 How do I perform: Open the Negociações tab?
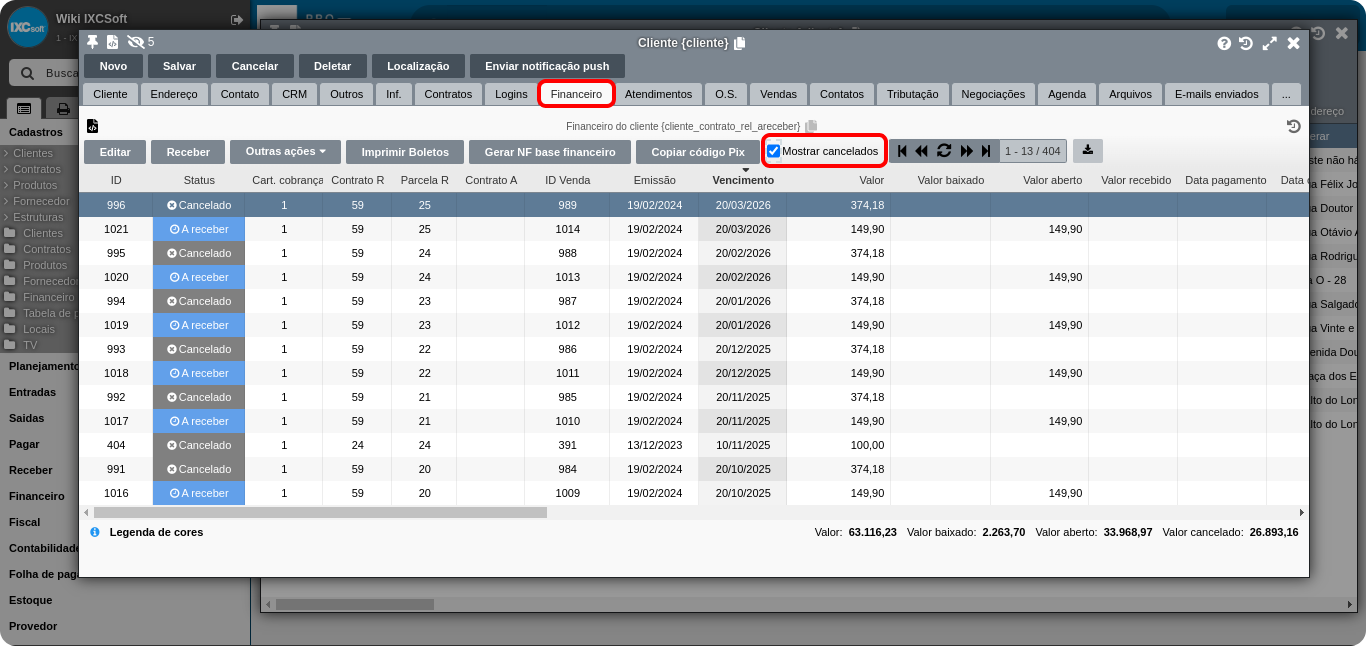click(993, 94)
